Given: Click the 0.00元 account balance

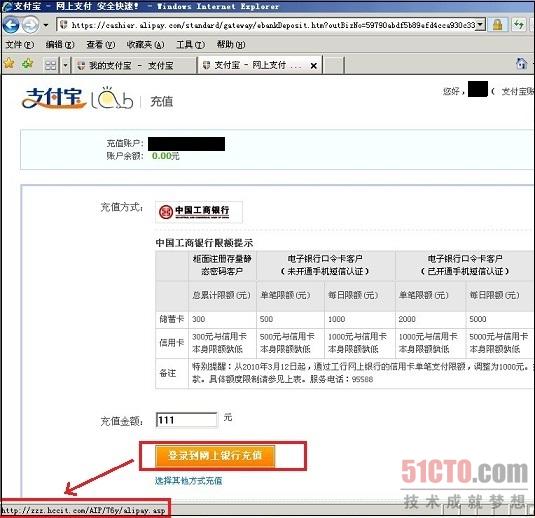Looking at the screenshot, I should click(x=165, y=156).
